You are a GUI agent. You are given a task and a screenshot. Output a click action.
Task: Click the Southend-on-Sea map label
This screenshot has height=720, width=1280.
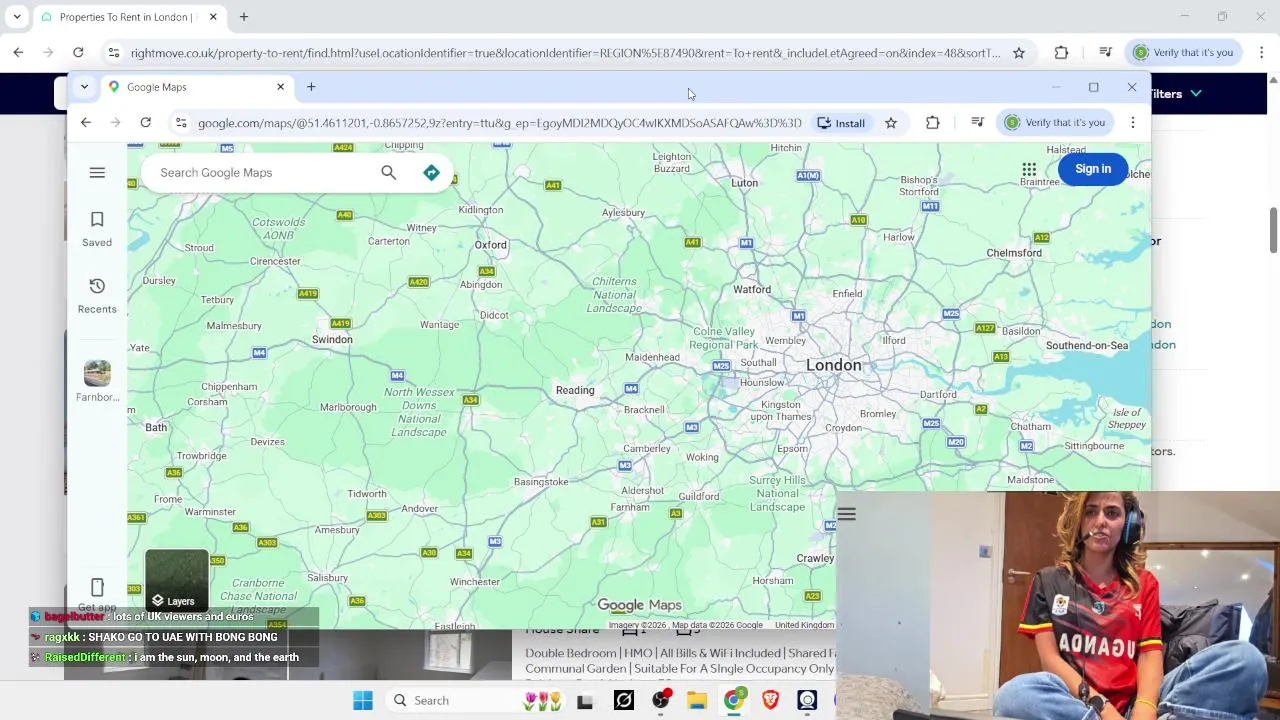coord(1086,345)
